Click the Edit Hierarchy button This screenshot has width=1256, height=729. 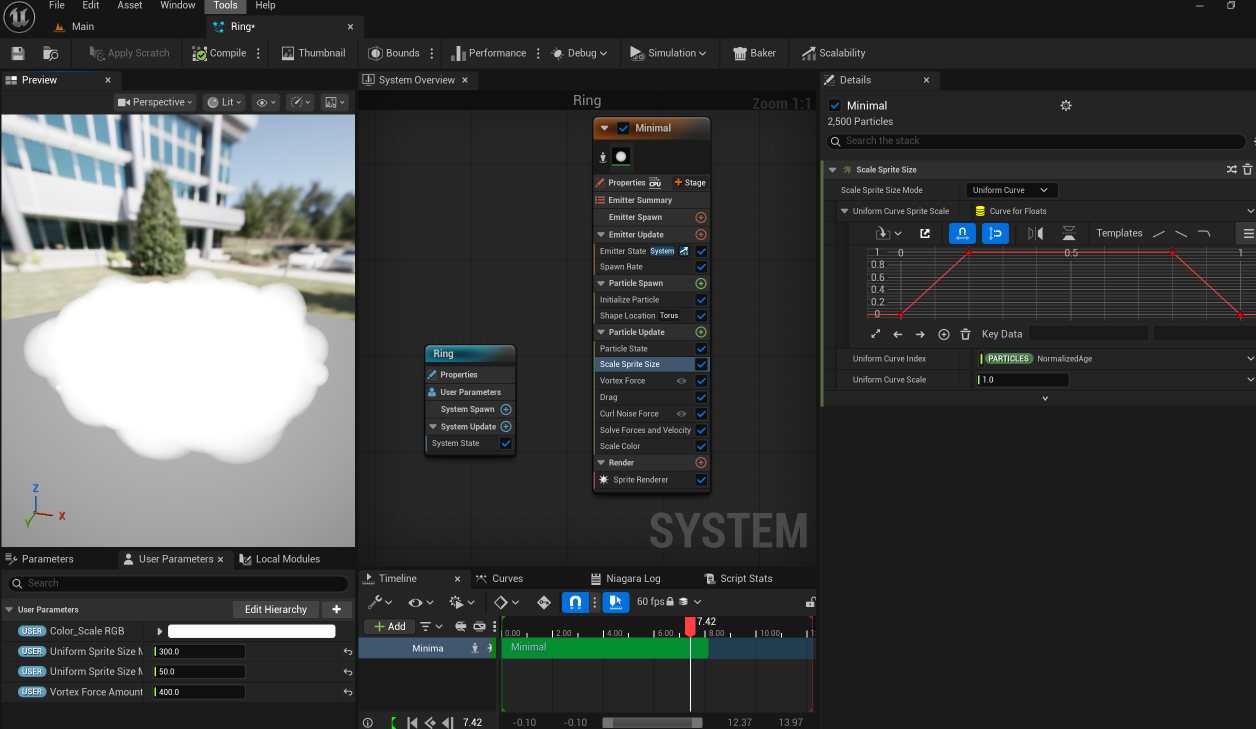tap(276, 609)
